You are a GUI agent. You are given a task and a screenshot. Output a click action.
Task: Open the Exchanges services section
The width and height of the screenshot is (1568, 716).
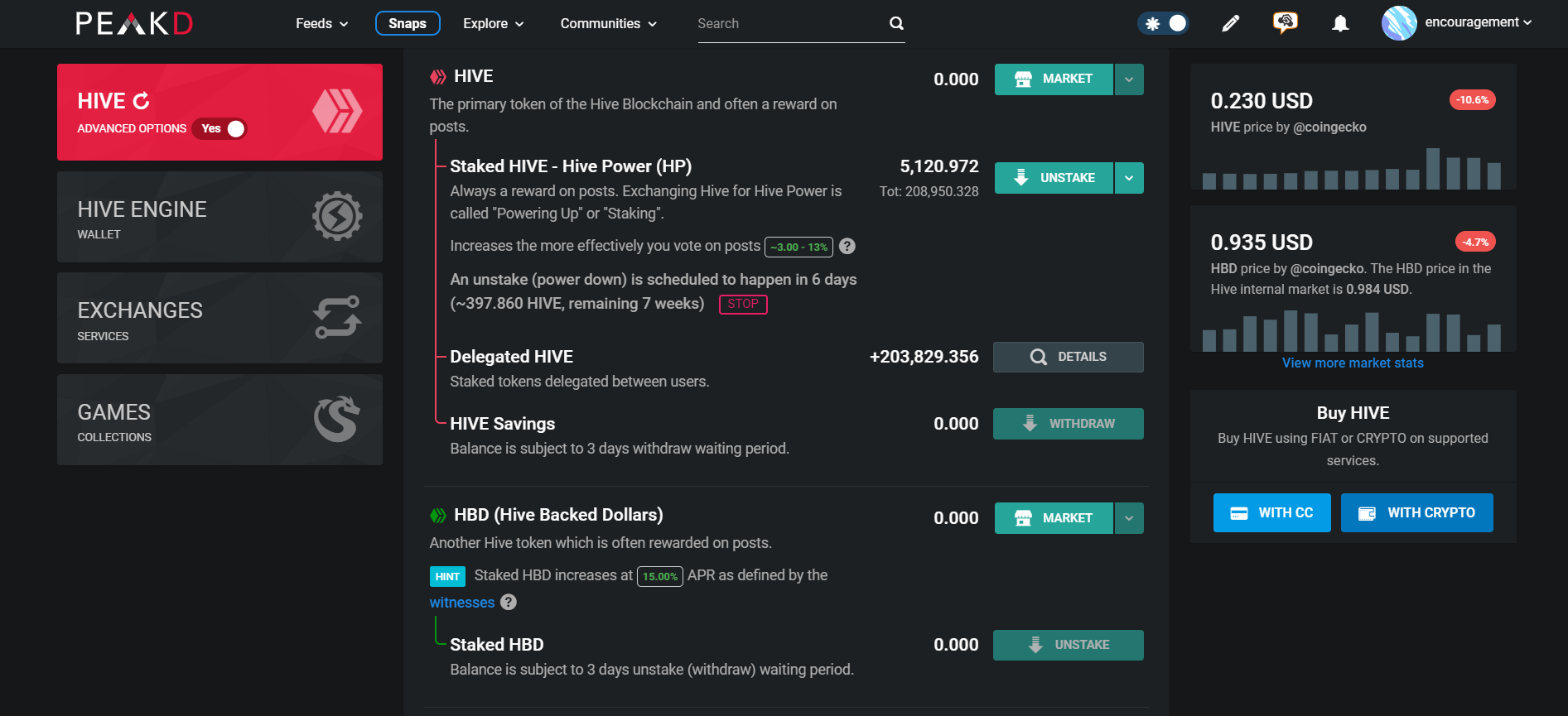(x=220, y=318)
